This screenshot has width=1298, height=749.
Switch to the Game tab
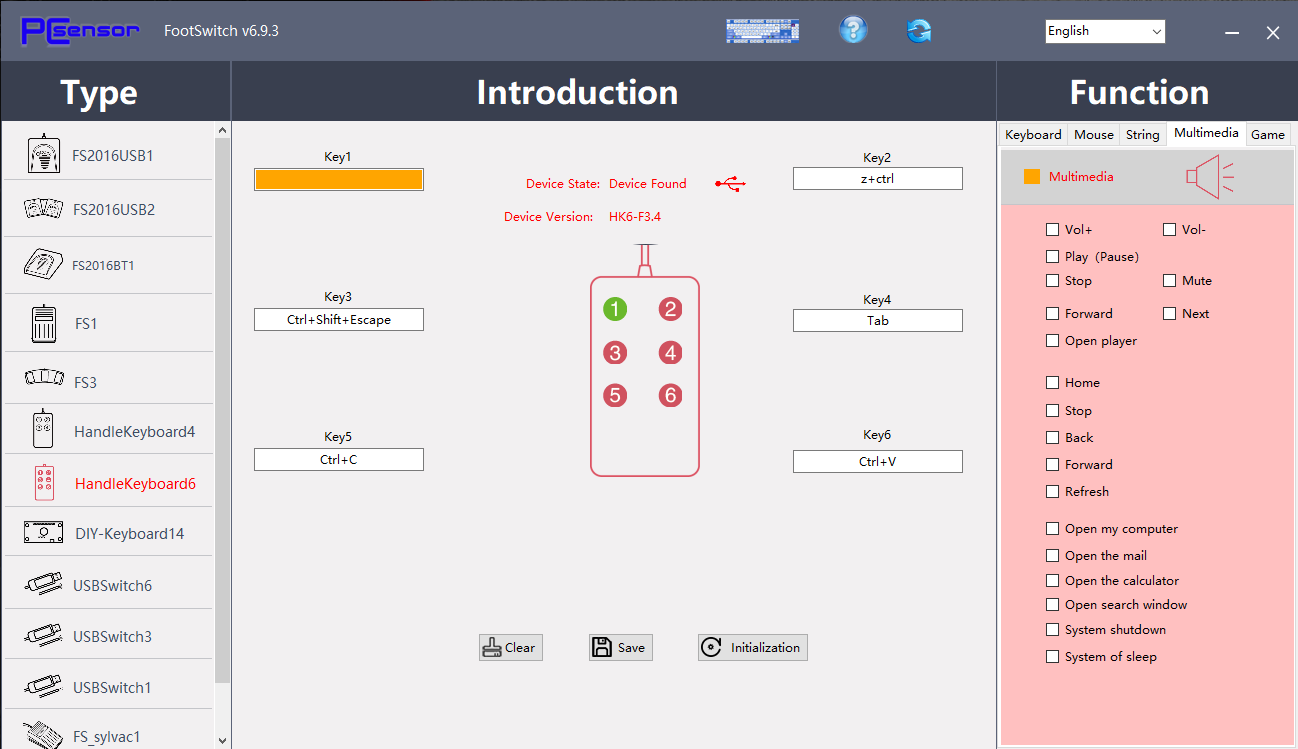coord(1268,135)
